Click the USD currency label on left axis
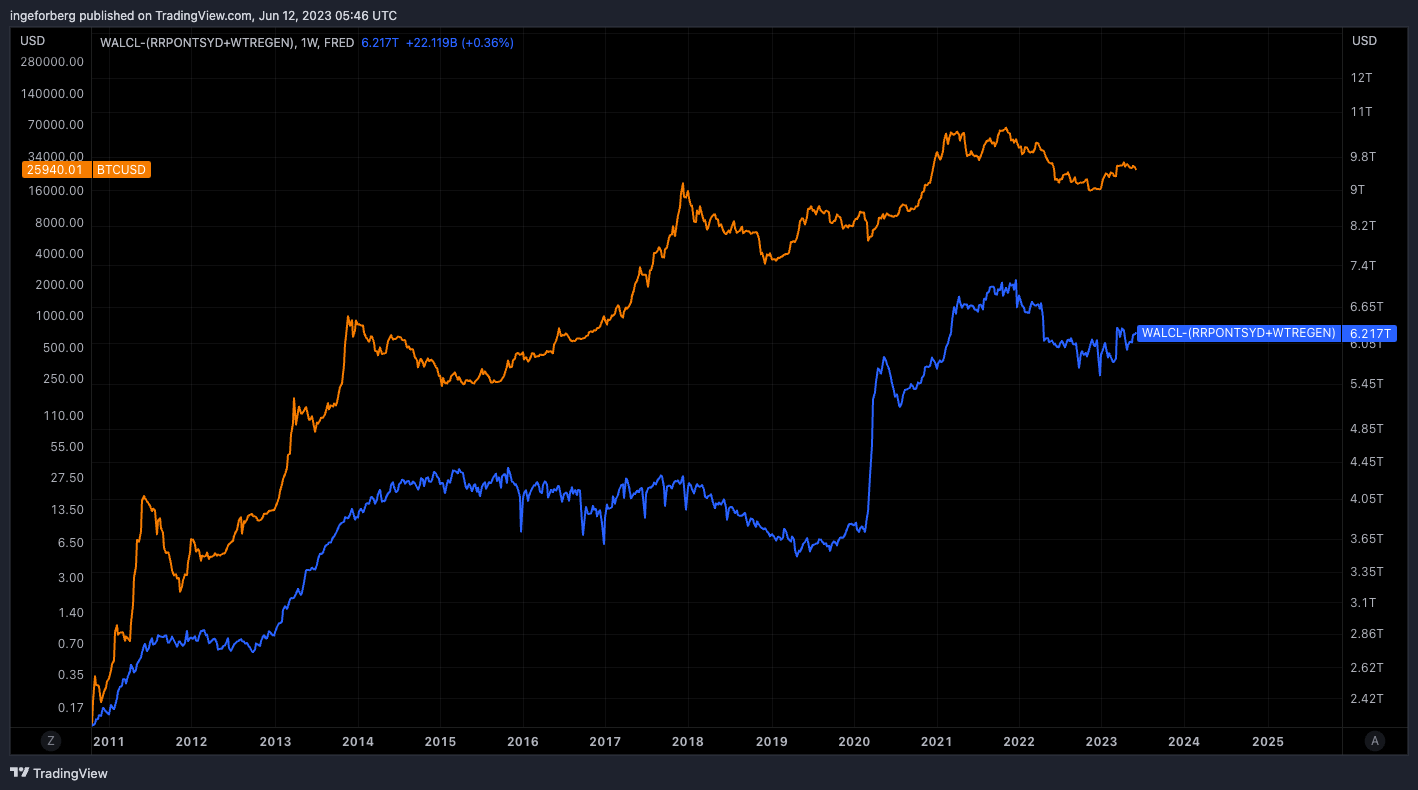Screen dimensions: 1418x790 pos(33,41)
